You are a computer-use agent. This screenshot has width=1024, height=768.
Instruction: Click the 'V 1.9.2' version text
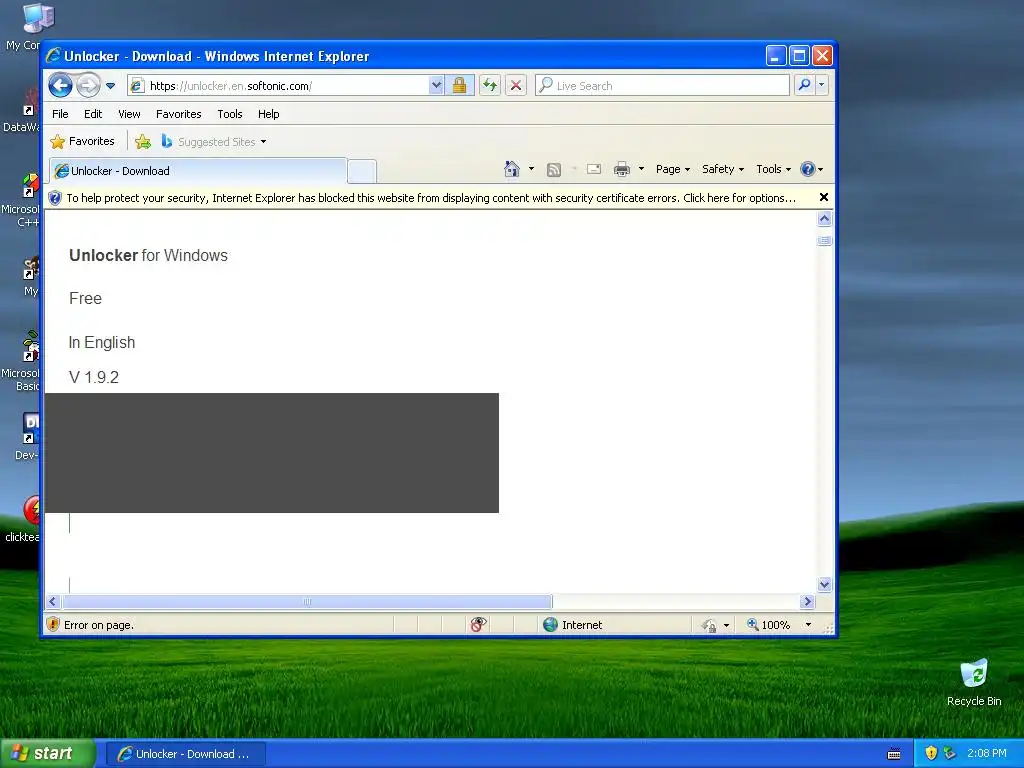(x=93, y=377)
